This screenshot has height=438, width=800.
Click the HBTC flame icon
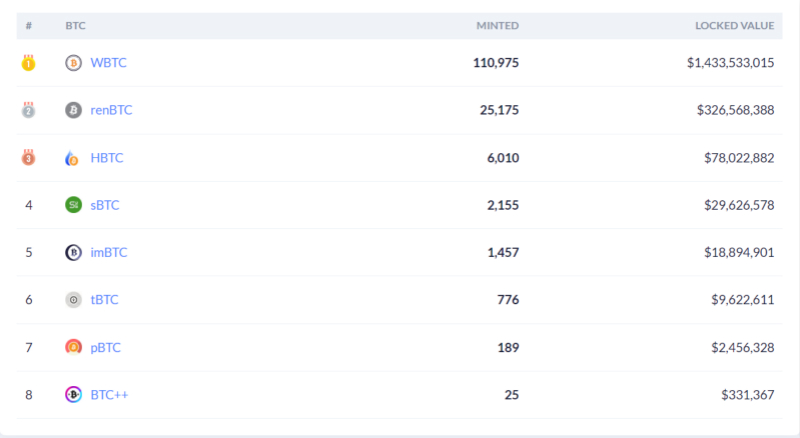tap(72, 158)
